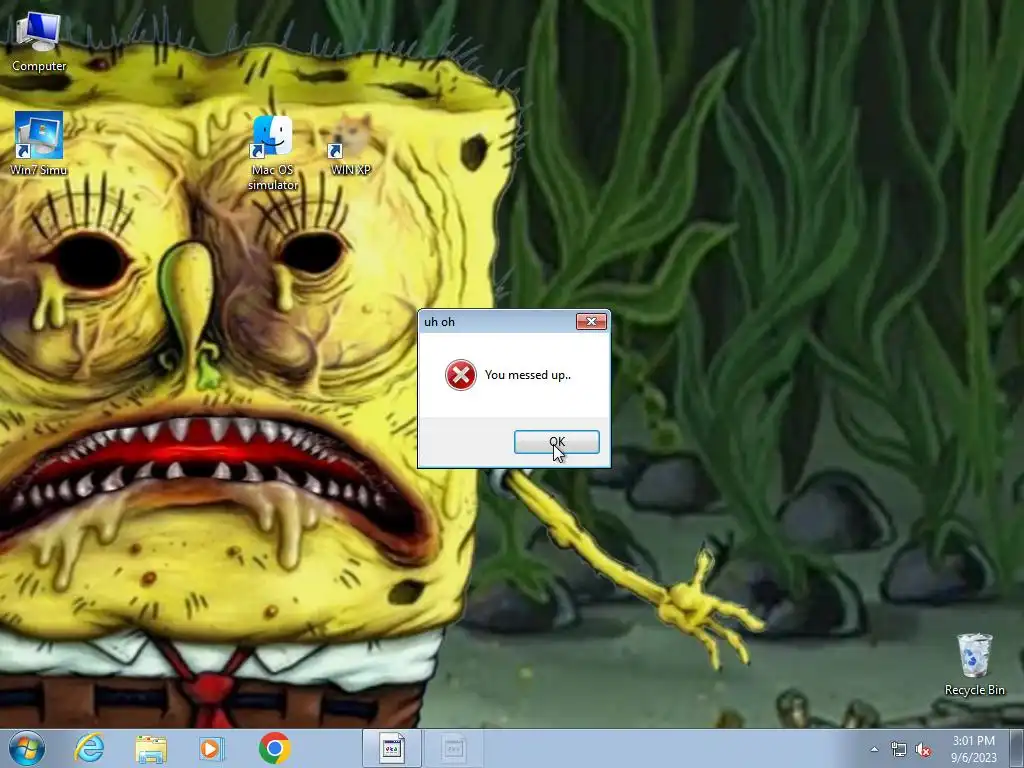Switch to the active program taskbar button

pos(392,748)
